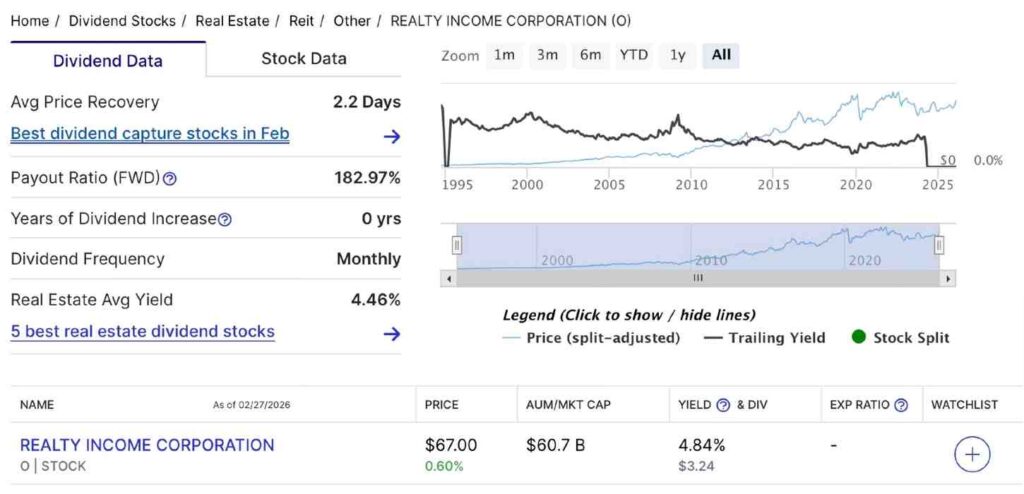
Task: Hide the Trailing Yield line in legend
Action: click(765, 338)
